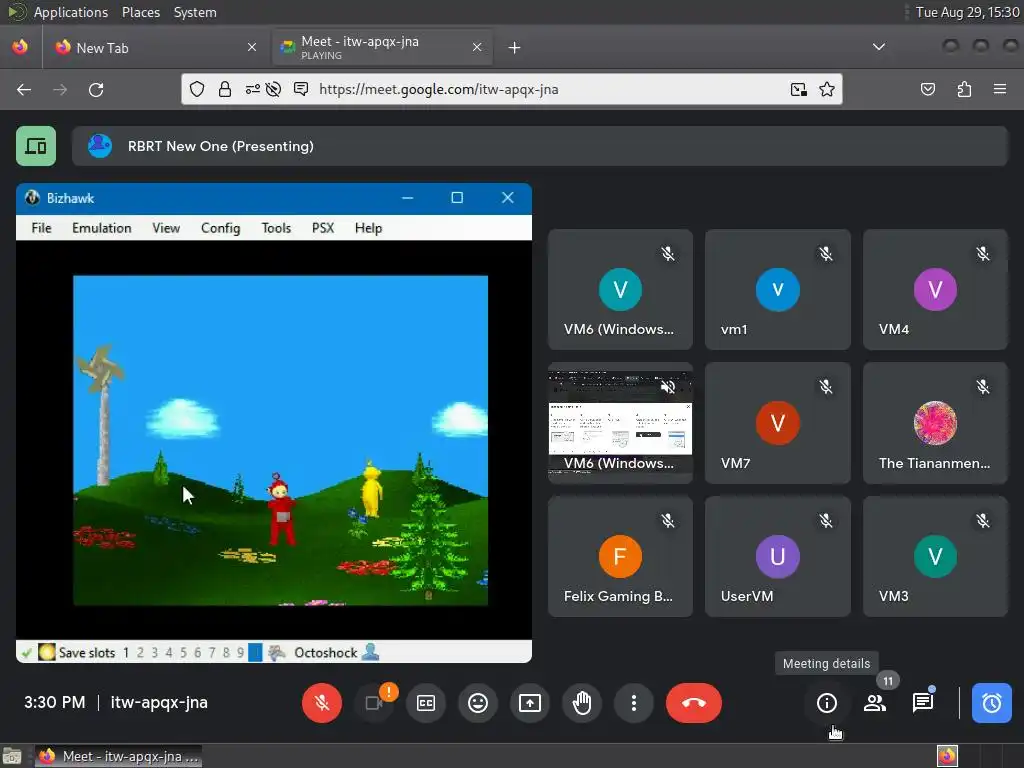Open Bizhawk Emulation menu
1024x768 pixels.
pyautogui.click(x=102, y=228)
